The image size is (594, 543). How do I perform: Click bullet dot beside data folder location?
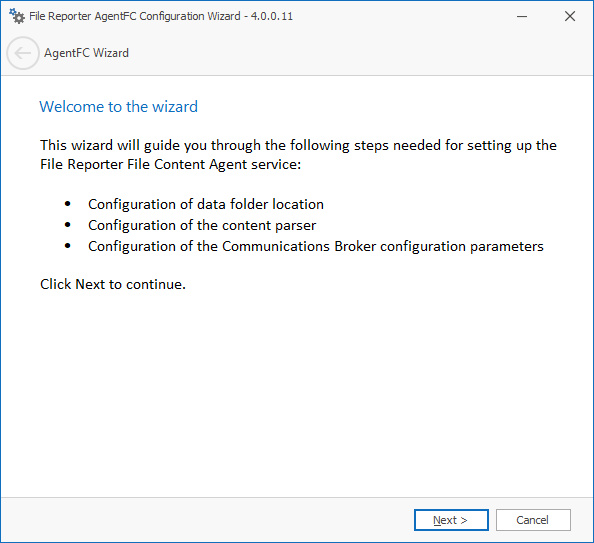68,204
